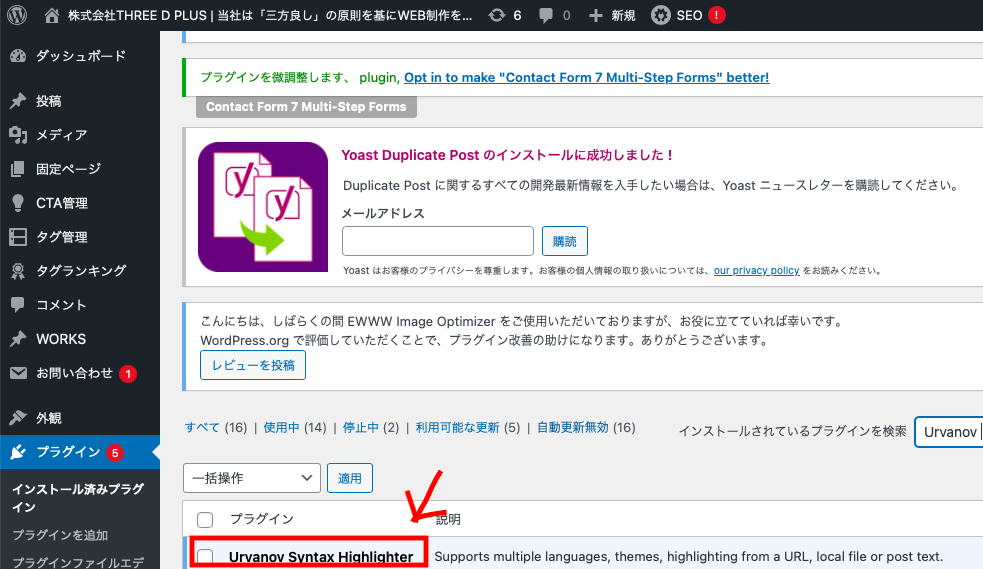Viewport: 983px width, 569px height.
Task: Click the プラグイン update count badge 5
Action: (x=114, y=452)
